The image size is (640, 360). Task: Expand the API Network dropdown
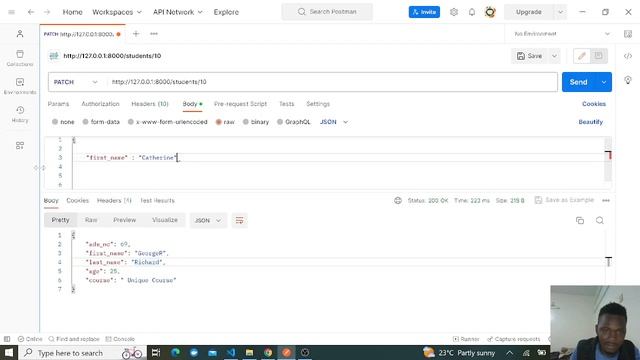pyautogui.click(x=178, y=12)
